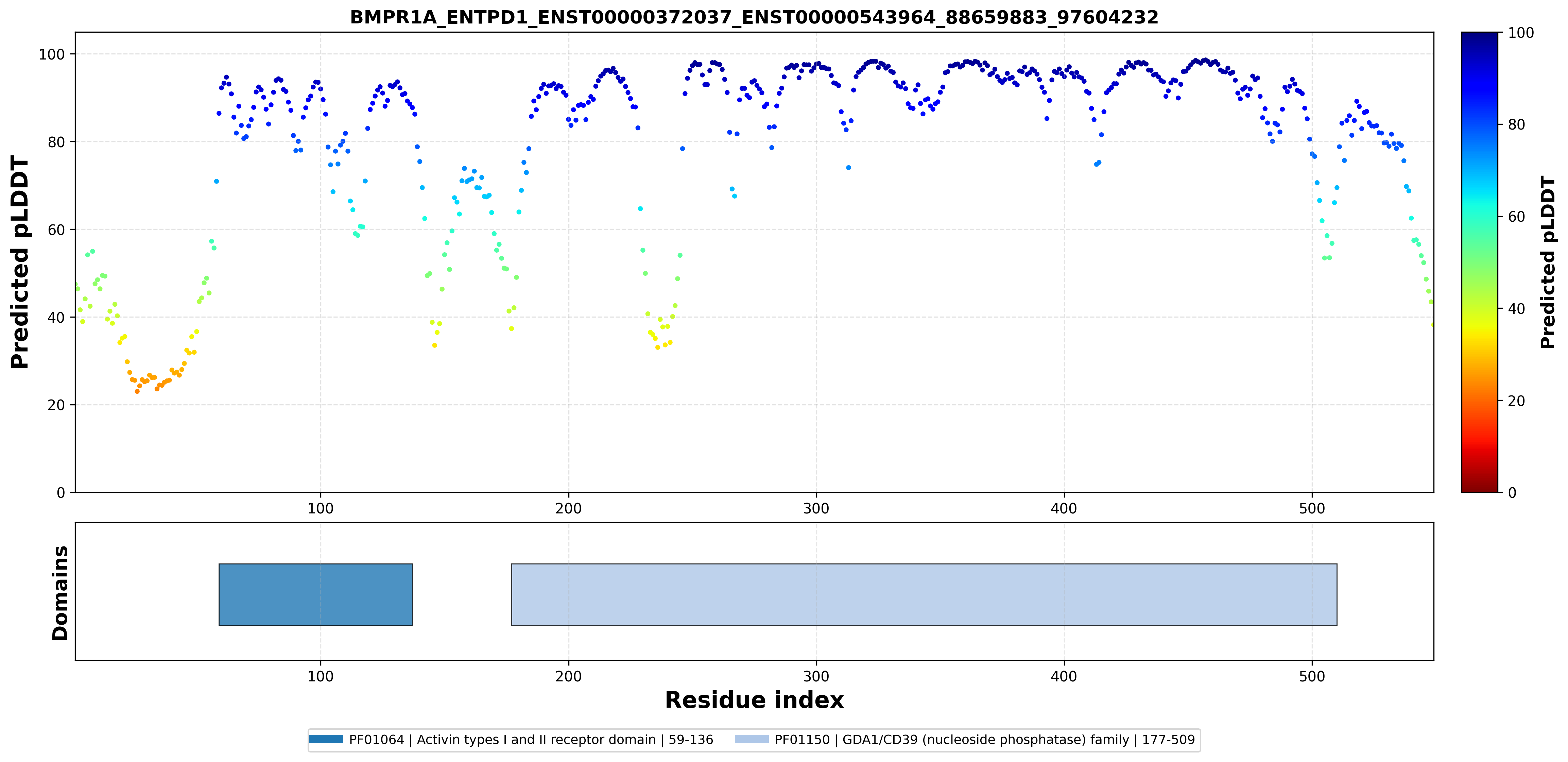Select the GDA1/CD39 family domain bar
The width and height of the screenshot is (1568, 762).
pos(924,594)
